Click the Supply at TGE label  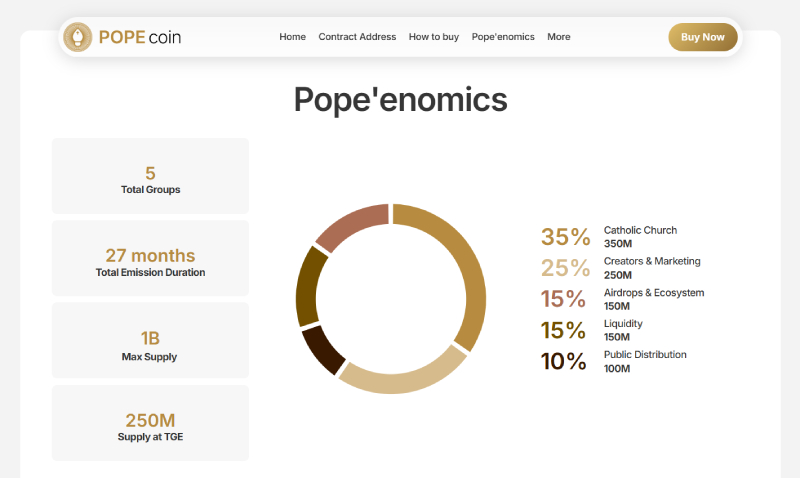pyautogui.click(x=151, y=437)
